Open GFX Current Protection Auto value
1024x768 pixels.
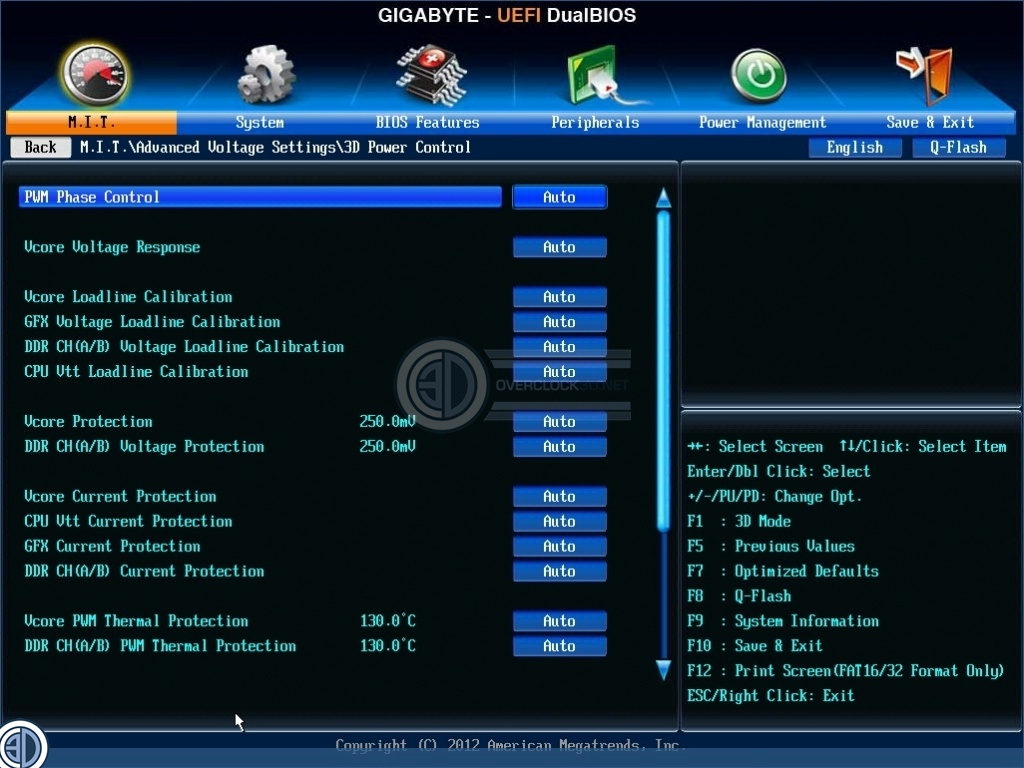[560, 546]
